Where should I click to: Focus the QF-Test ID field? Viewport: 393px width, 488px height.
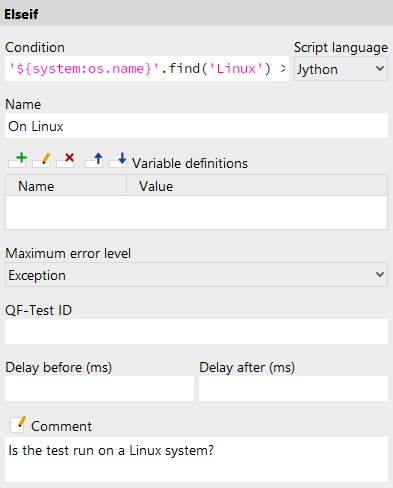coord(196,332)
